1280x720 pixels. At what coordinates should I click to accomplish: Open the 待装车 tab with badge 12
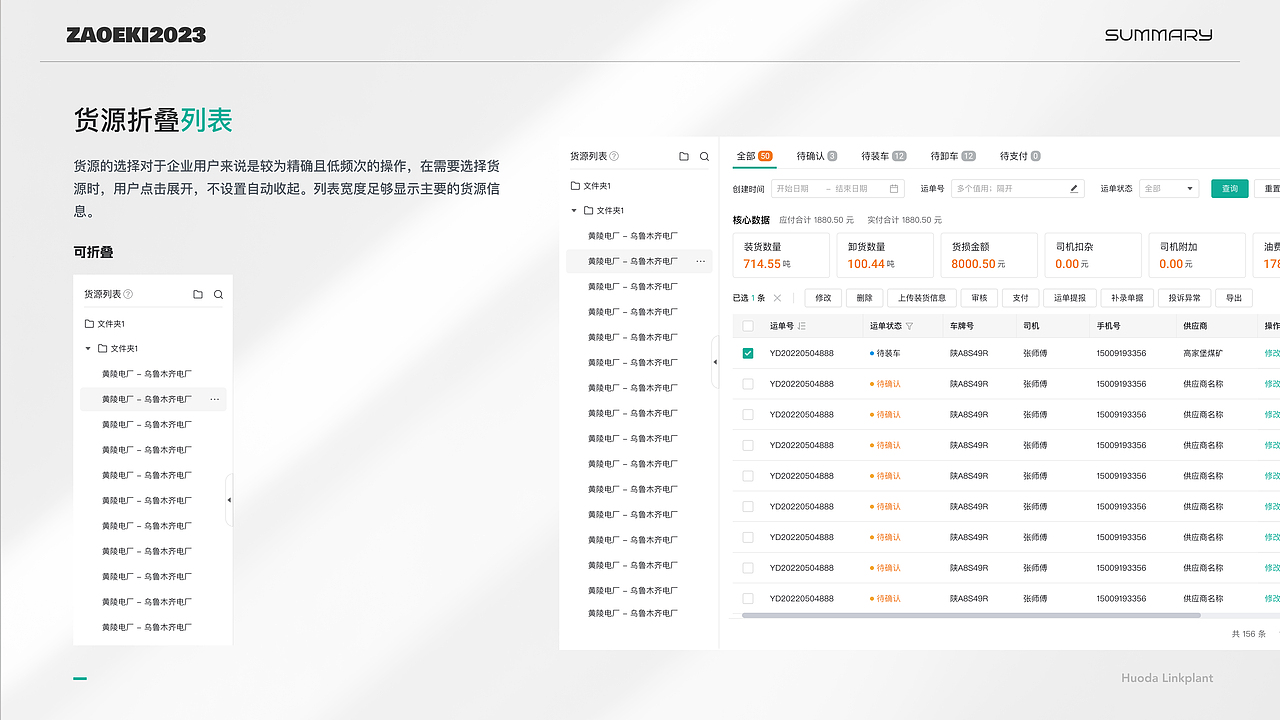(x=884, y=156)
